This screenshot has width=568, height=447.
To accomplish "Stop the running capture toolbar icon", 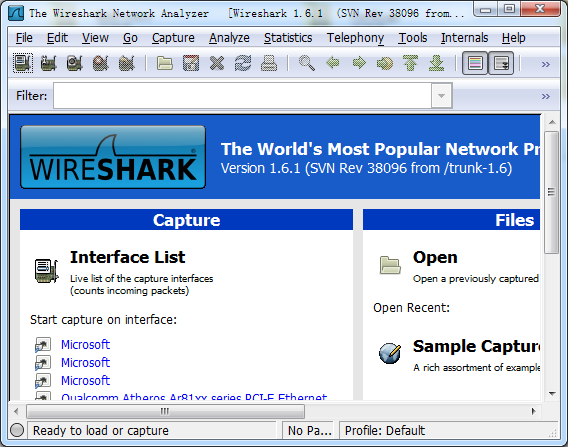I will 101,63.
